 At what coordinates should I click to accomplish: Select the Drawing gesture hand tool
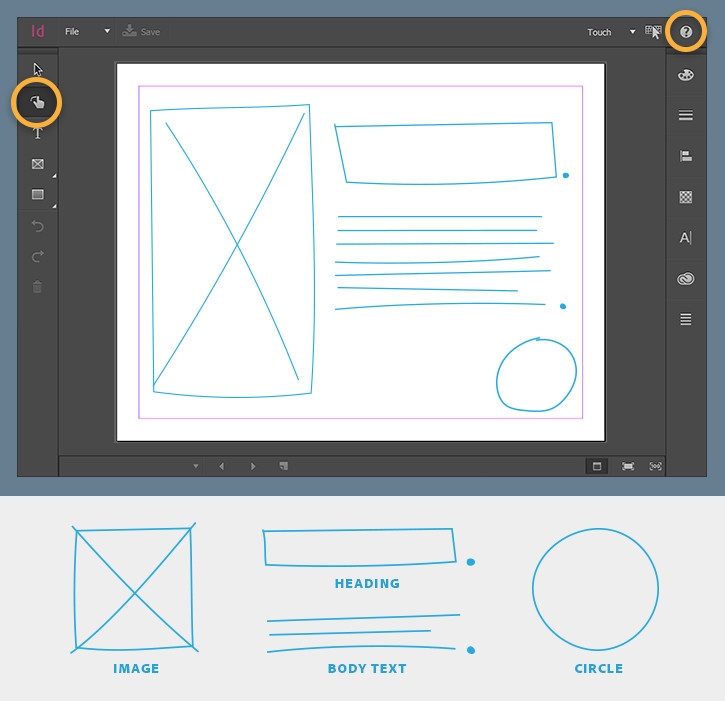[37, 102]
